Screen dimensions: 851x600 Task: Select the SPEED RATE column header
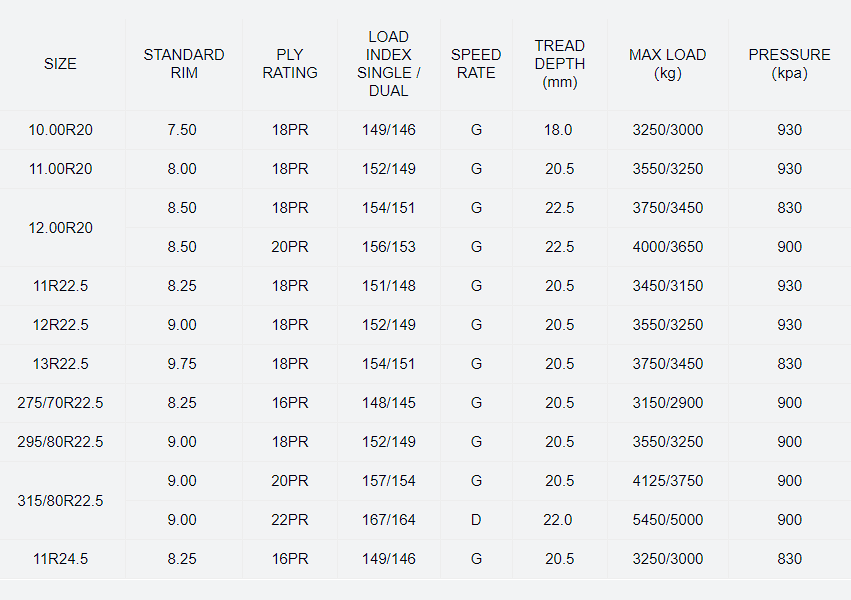pos(476,64)
